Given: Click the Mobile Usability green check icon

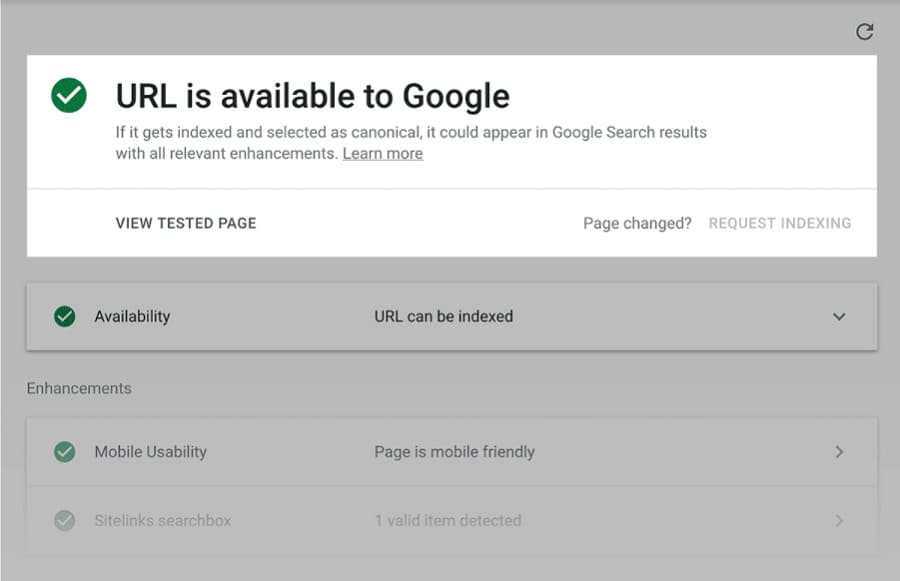Looking at the screenshot, I should tap(65, 452).
